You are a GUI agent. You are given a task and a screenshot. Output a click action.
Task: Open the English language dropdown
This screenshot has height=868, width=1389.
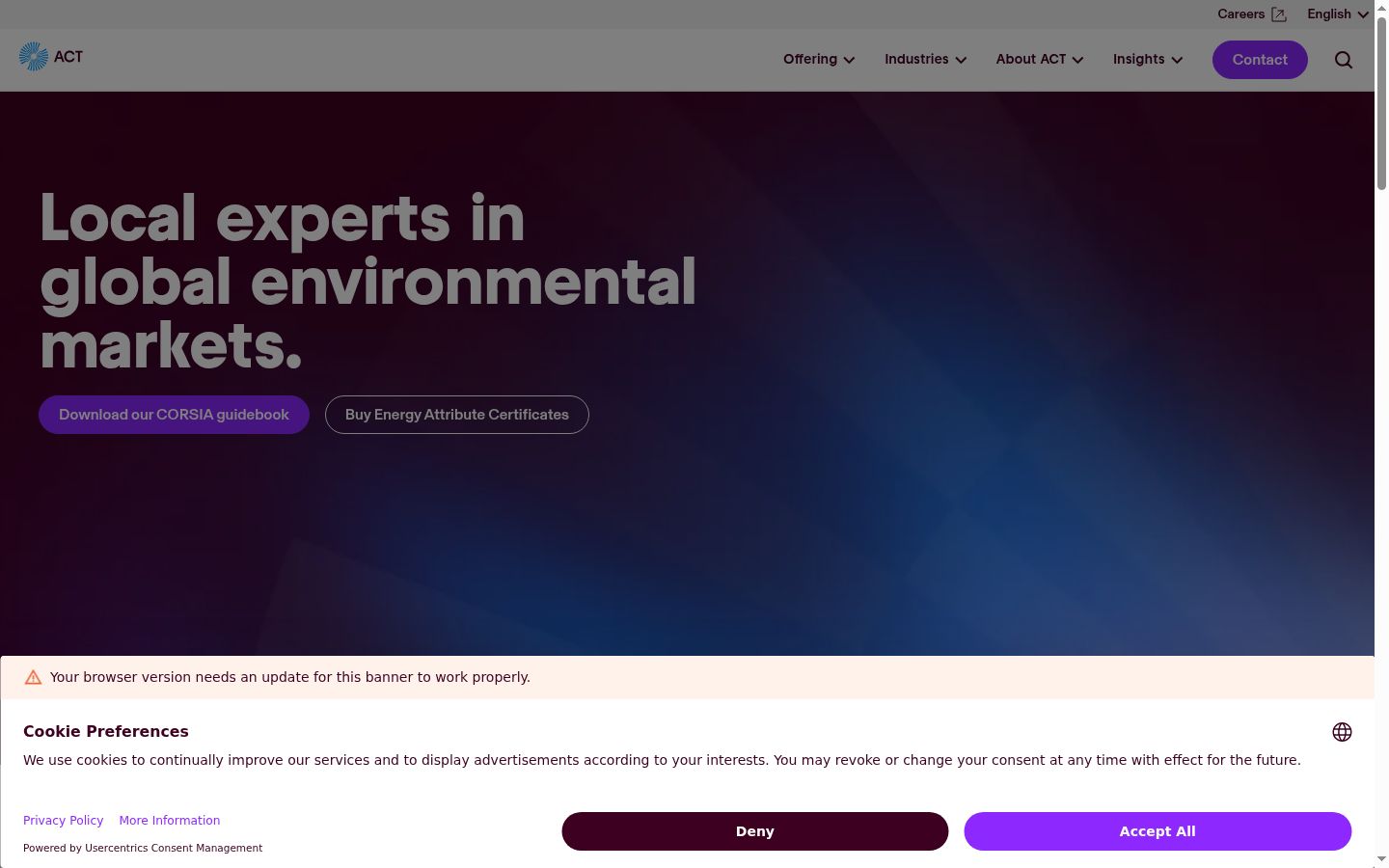pos(1338,14)
